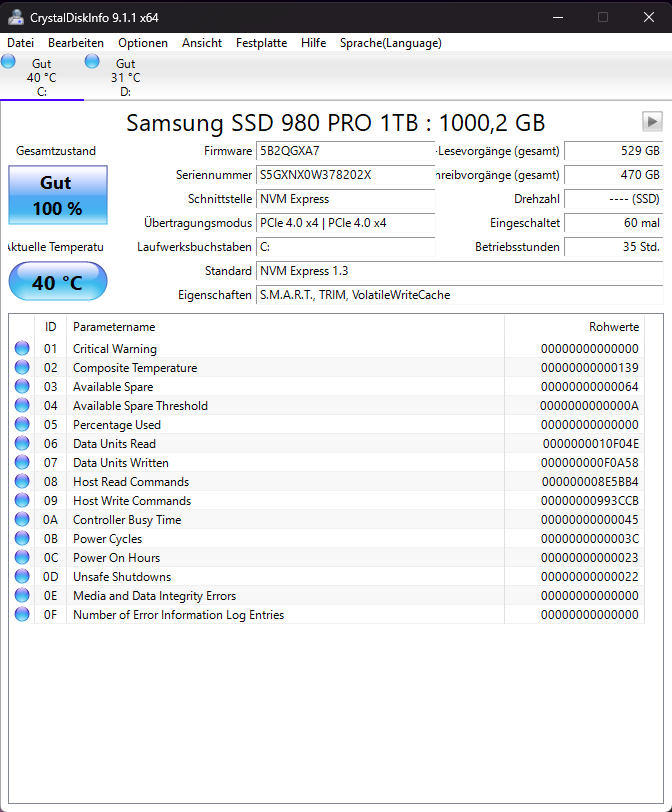The image size is (672, 812).
Task: Click the Betriebsstunden value 35 Std.
Action: click(613, 247)
